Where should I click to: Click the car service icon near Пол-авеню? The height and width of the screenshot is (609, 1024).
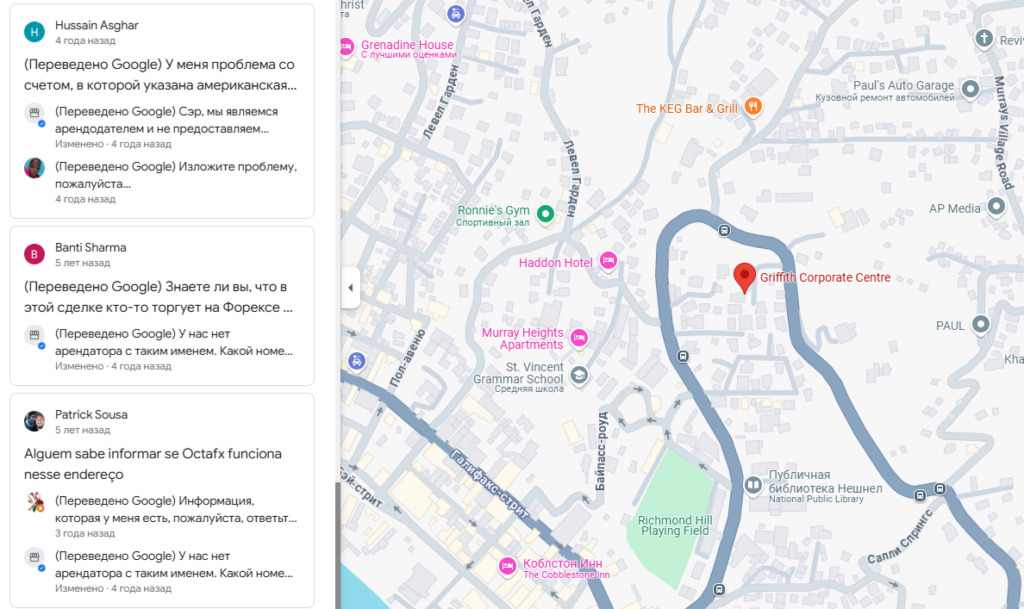click(x=357, y=361)
